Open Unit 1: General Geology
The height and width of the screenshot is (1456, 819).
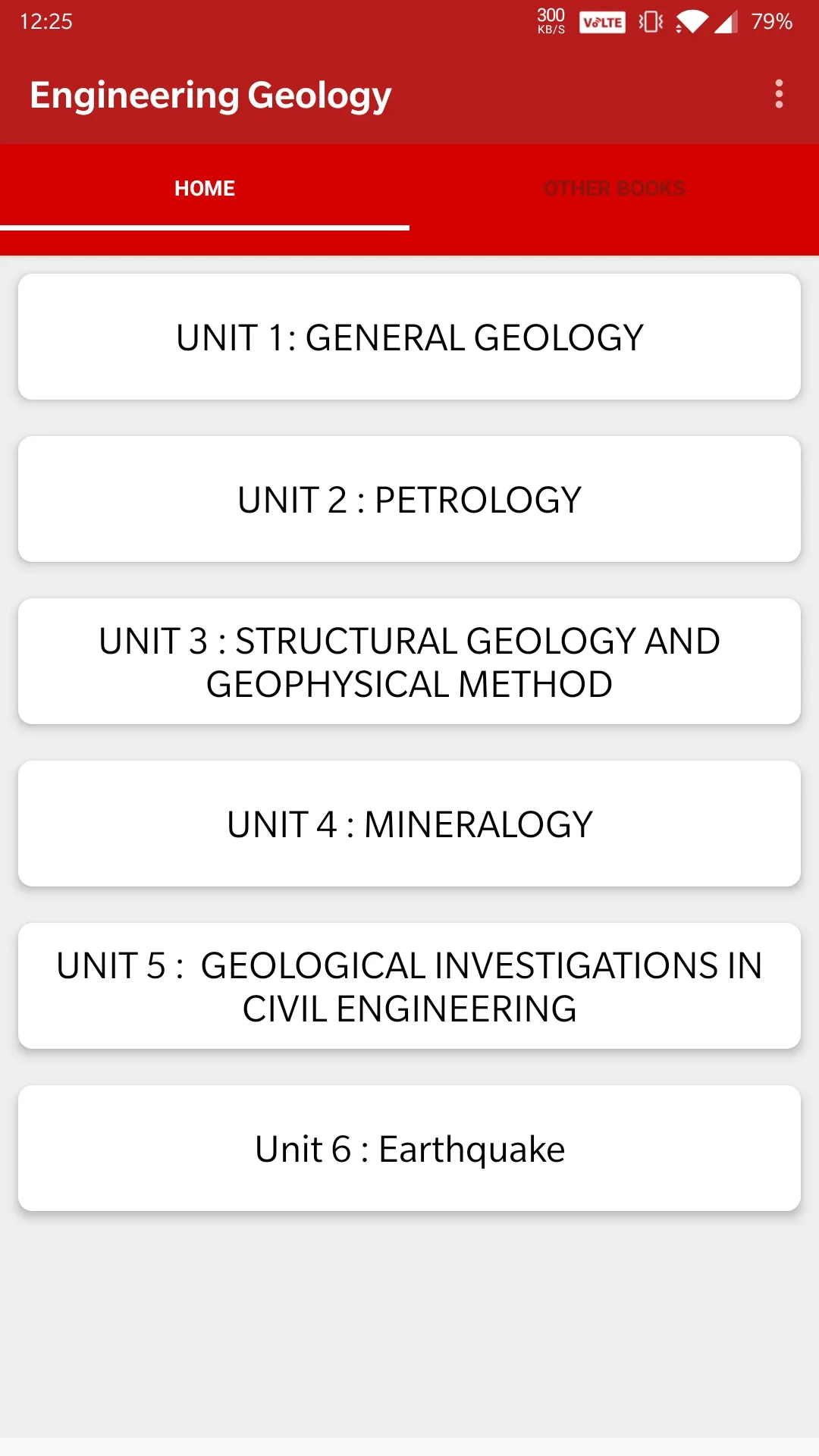[x=409, y=337]
